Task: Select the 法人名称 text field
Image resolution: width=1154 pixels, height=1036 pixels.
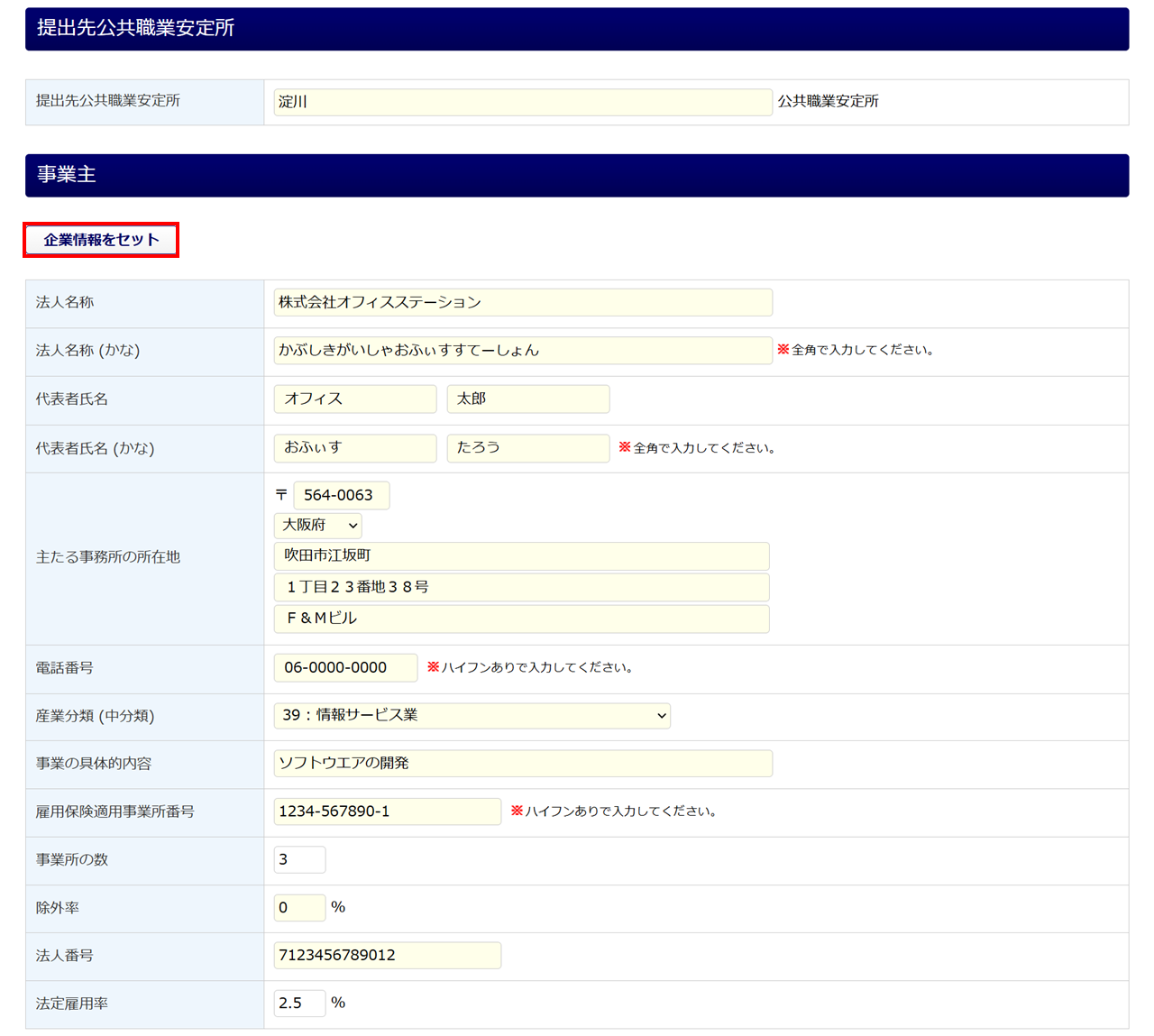Action: [522, 302]
